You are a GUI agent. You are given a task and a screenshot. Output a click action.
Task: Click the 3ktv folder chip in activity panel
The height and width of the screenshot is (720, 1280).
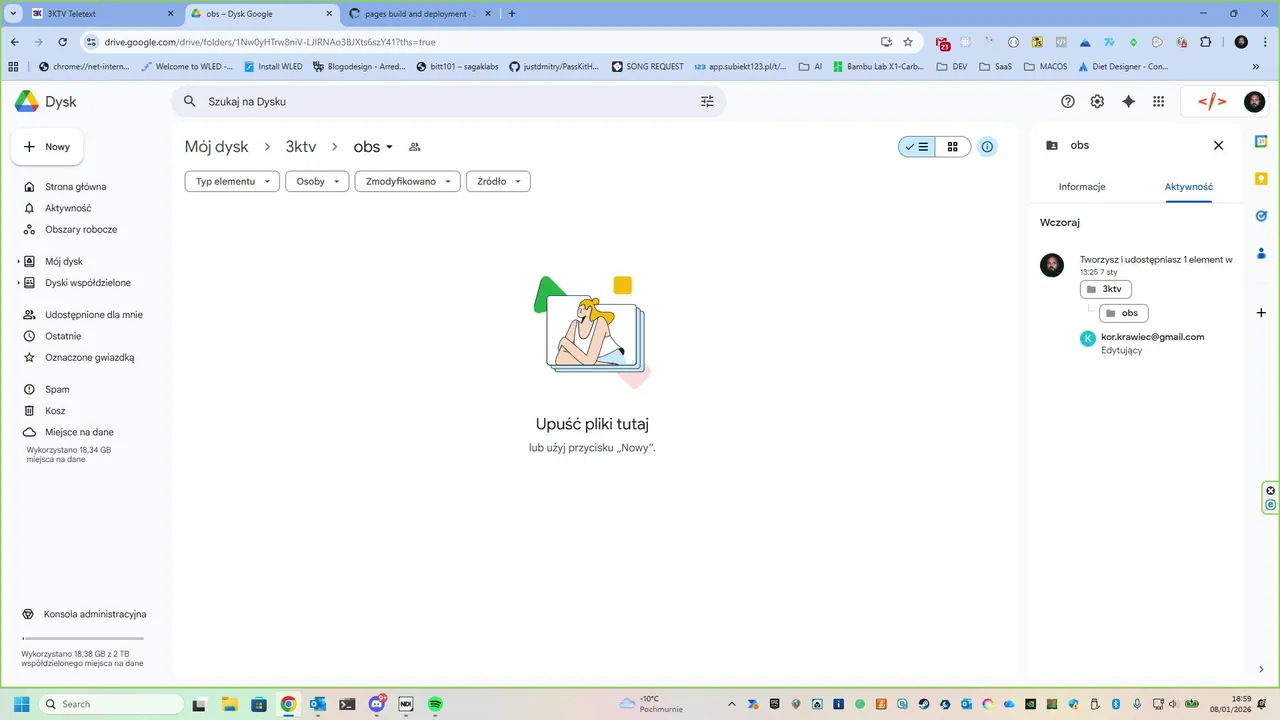[1106, 289]
